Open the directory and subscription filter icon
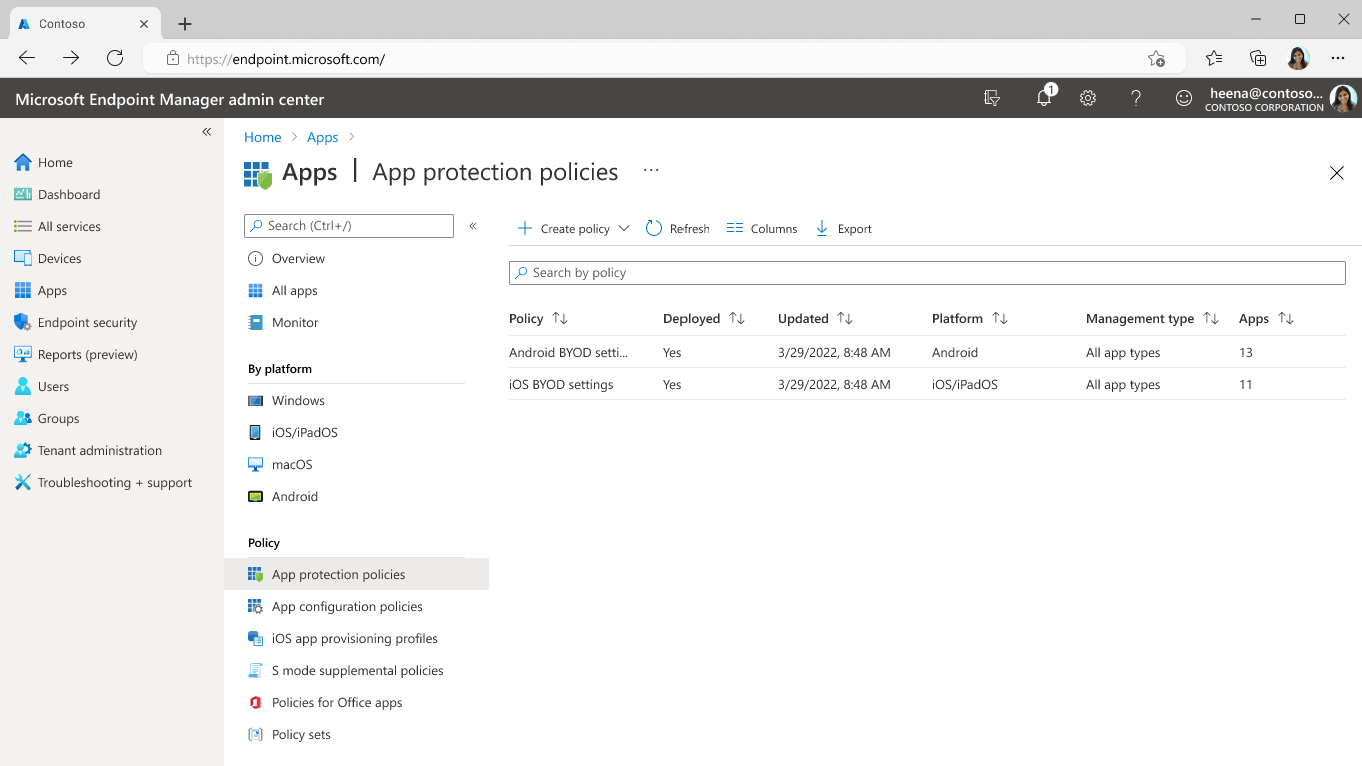This screenshot has width=1362, height=766. click(x=992, y=98)
